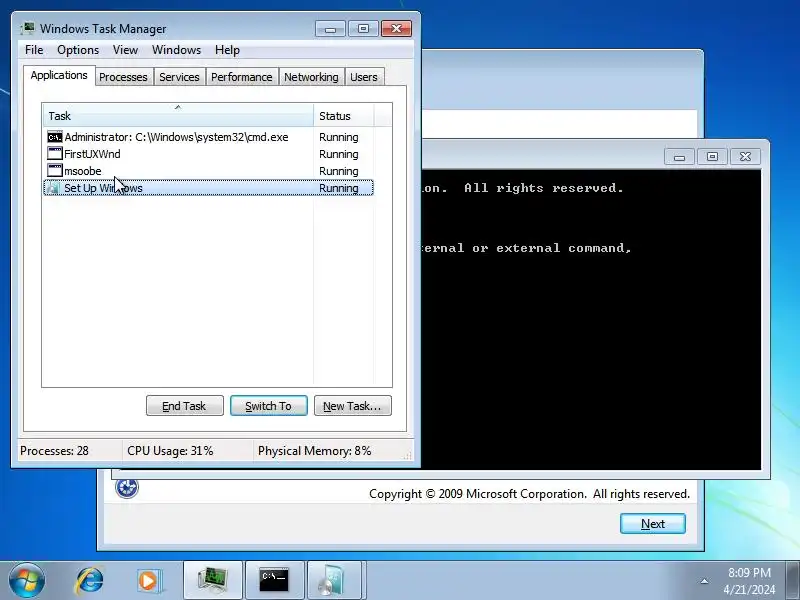Minimize the command prompt window

click(679, 157)
